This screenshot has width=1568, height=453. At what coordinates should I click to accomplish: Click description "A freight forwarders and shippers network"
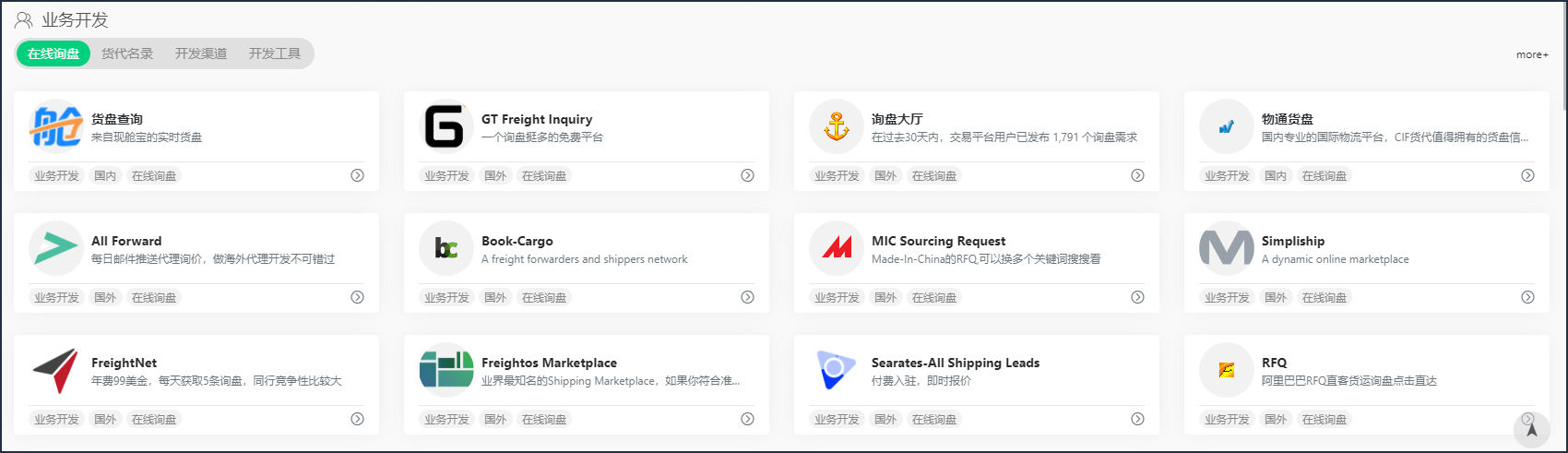click(585, 259)
